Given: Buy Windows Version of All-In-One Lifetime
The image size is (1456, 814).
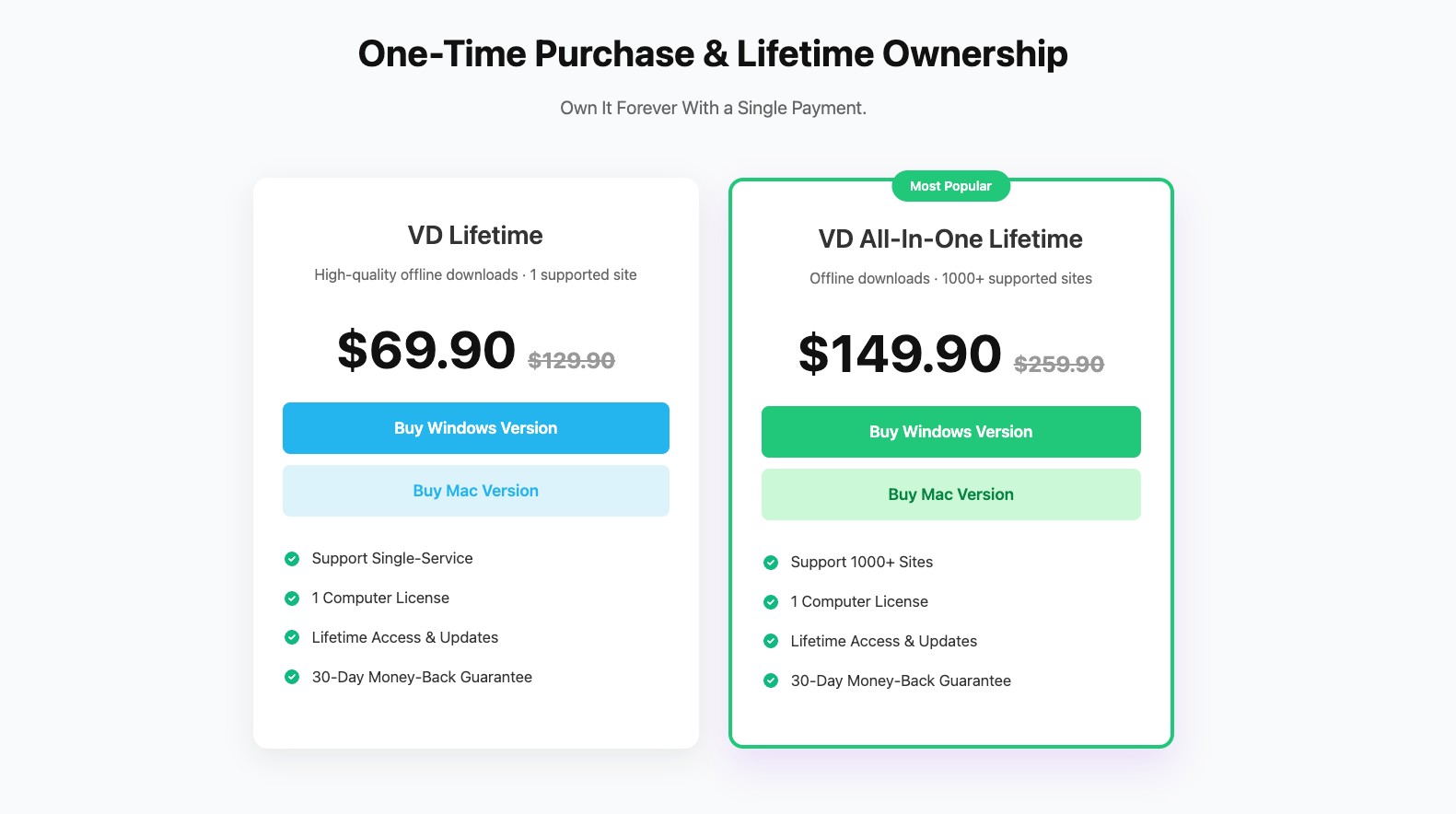Looking at the screenshot, I should 950,432.
